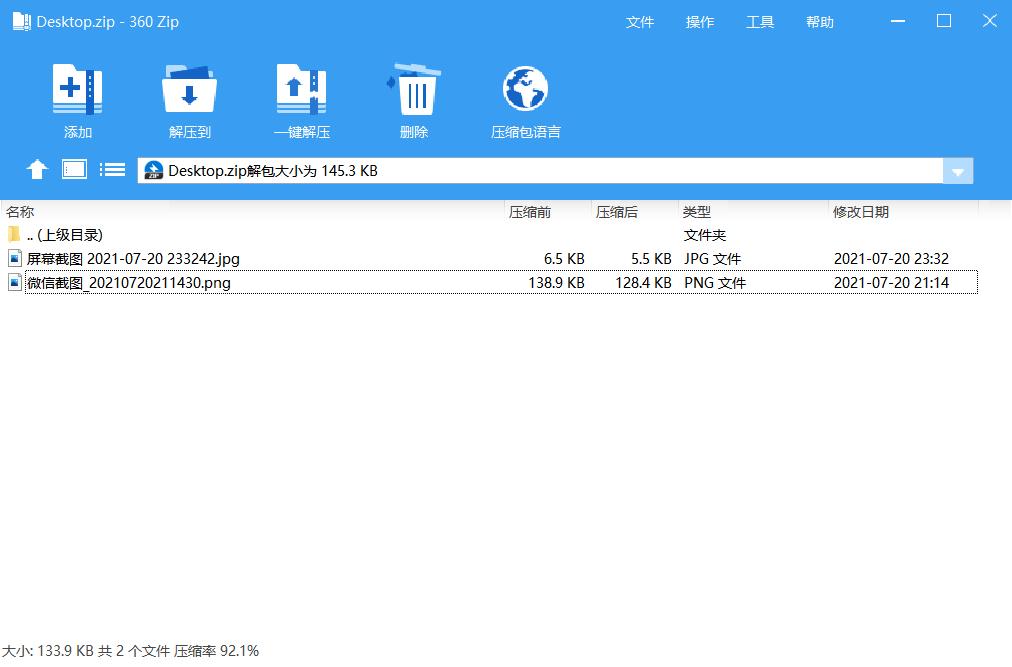Open the 文件 menu
The image size is (1012, 667).
tap(640, 21)
